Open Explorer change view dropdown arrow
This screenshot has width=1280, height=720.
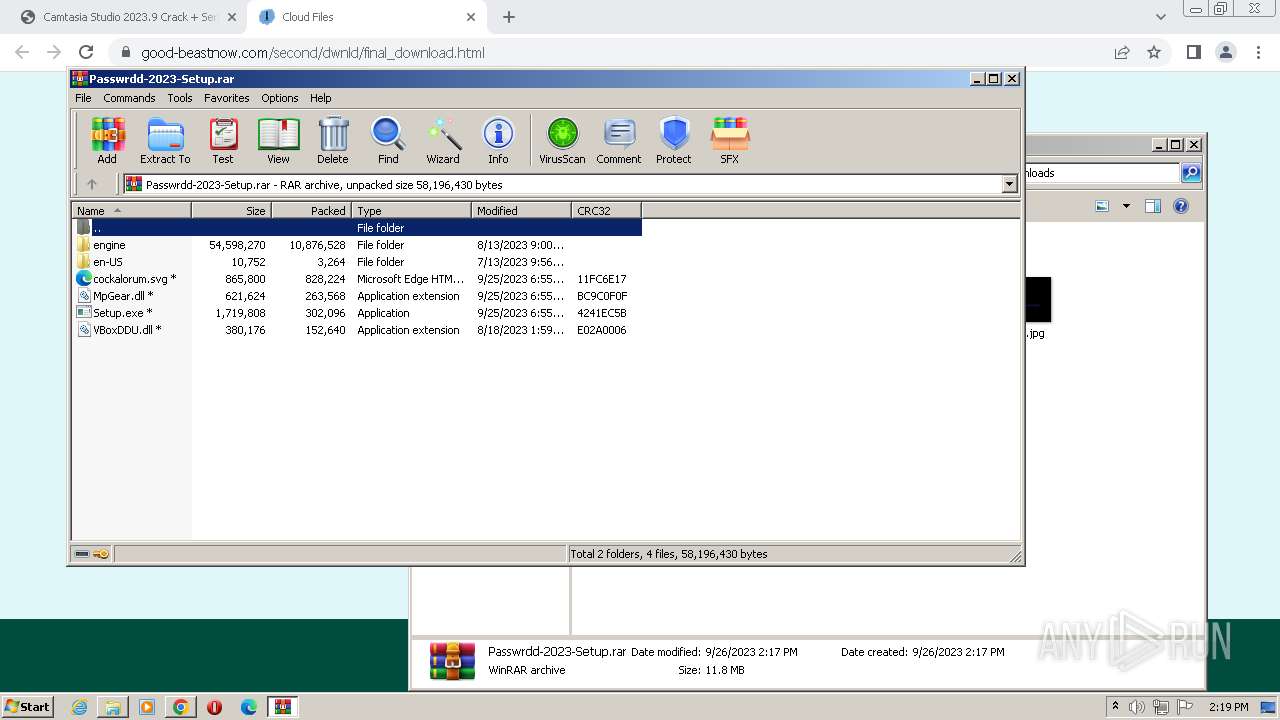(1126, 206)
